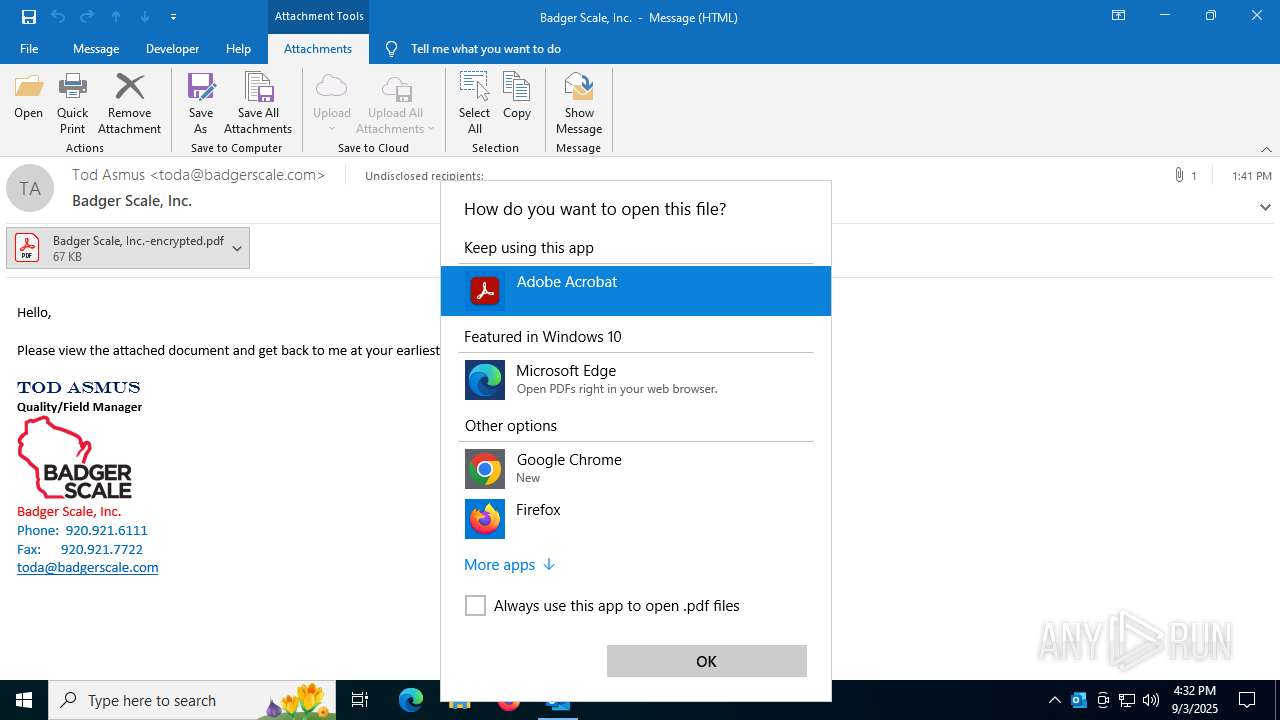Click OK in the open-with dialog
Image resolution: width=1280 pixels, height=720 pixels.
pyautogui.click(x=706, y=661)
